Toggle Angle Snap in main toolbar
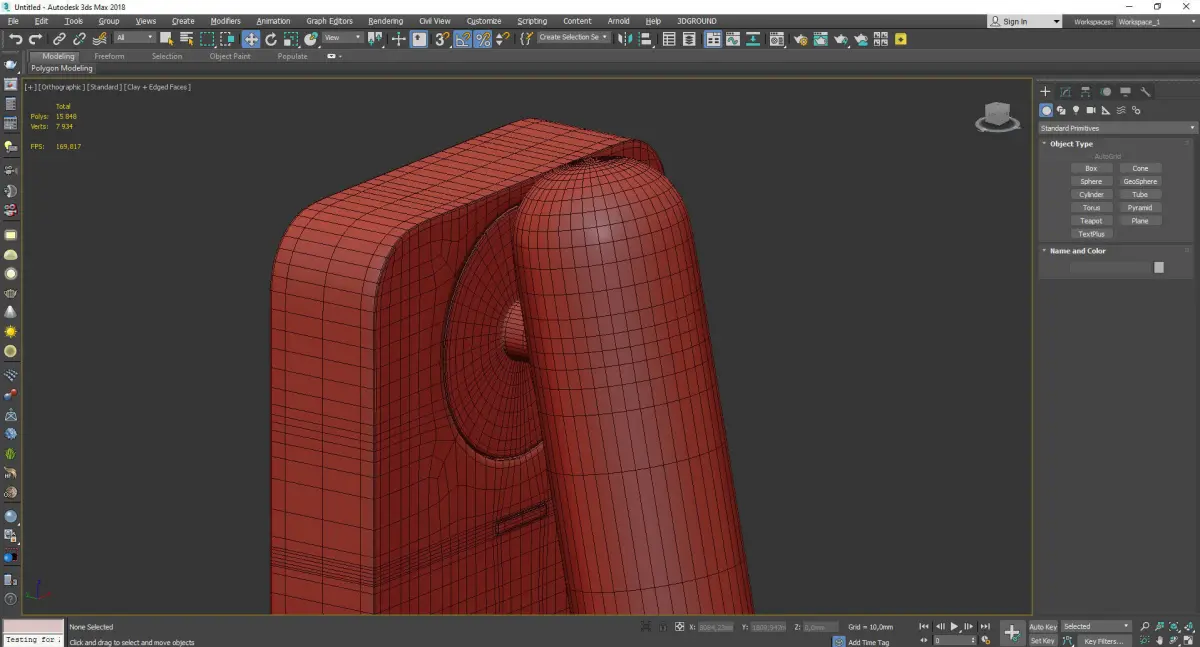Screen dimensions: 1200x647 click(x=463, y=39)
